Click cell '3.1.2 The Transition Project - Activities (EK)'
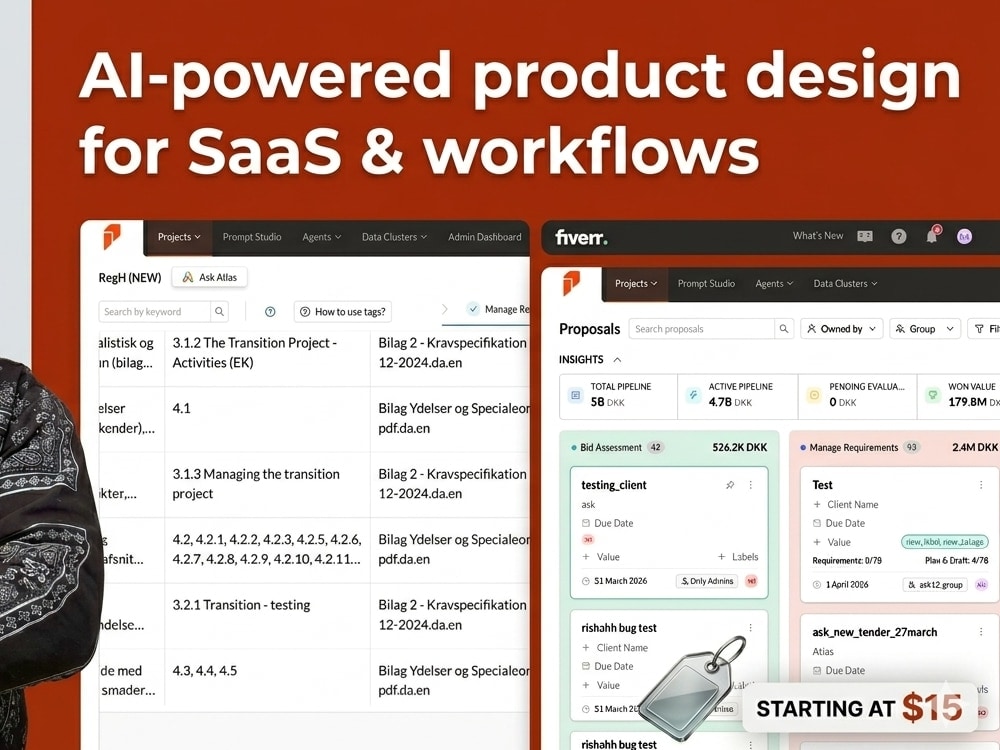Image resolution: width=1000 pixels, height=750 pixels. point(267,353)
